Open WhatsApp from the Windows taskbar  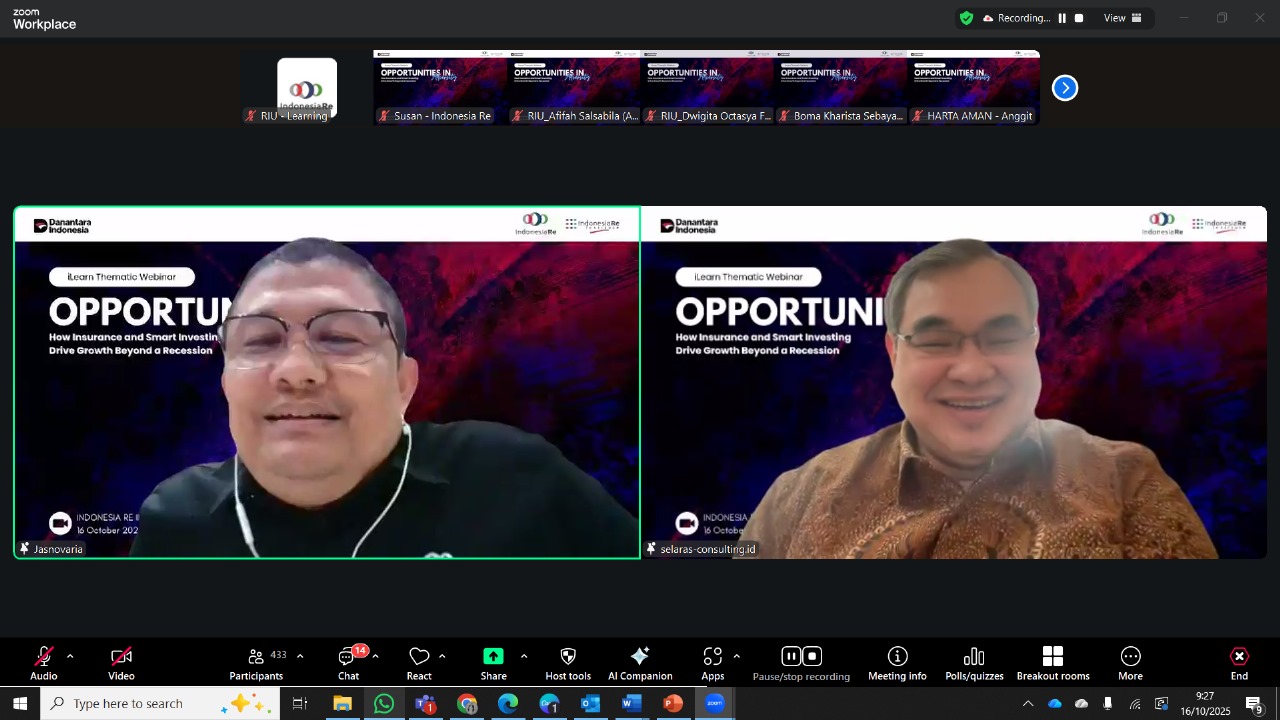tap(384, 704)
